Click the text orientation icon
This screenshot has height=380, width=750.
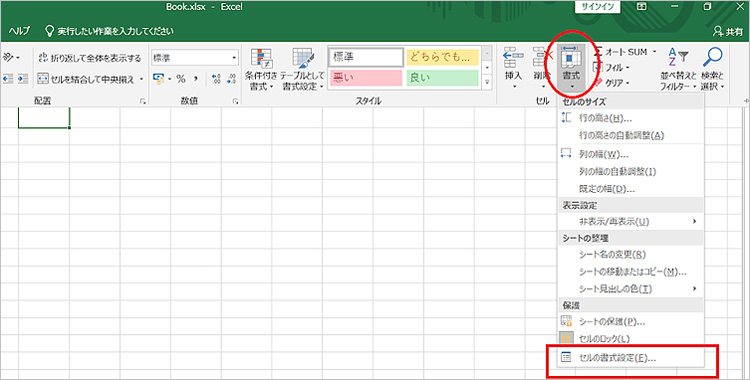(x=8, y=58)
